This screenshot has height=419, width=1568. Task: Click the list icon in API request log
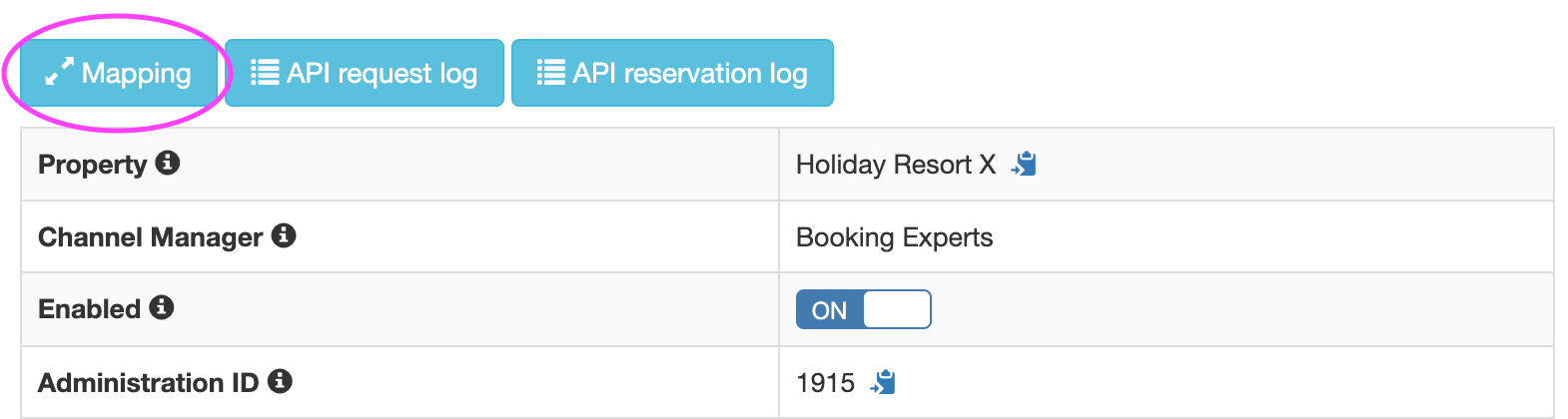(x=265, y=73)
